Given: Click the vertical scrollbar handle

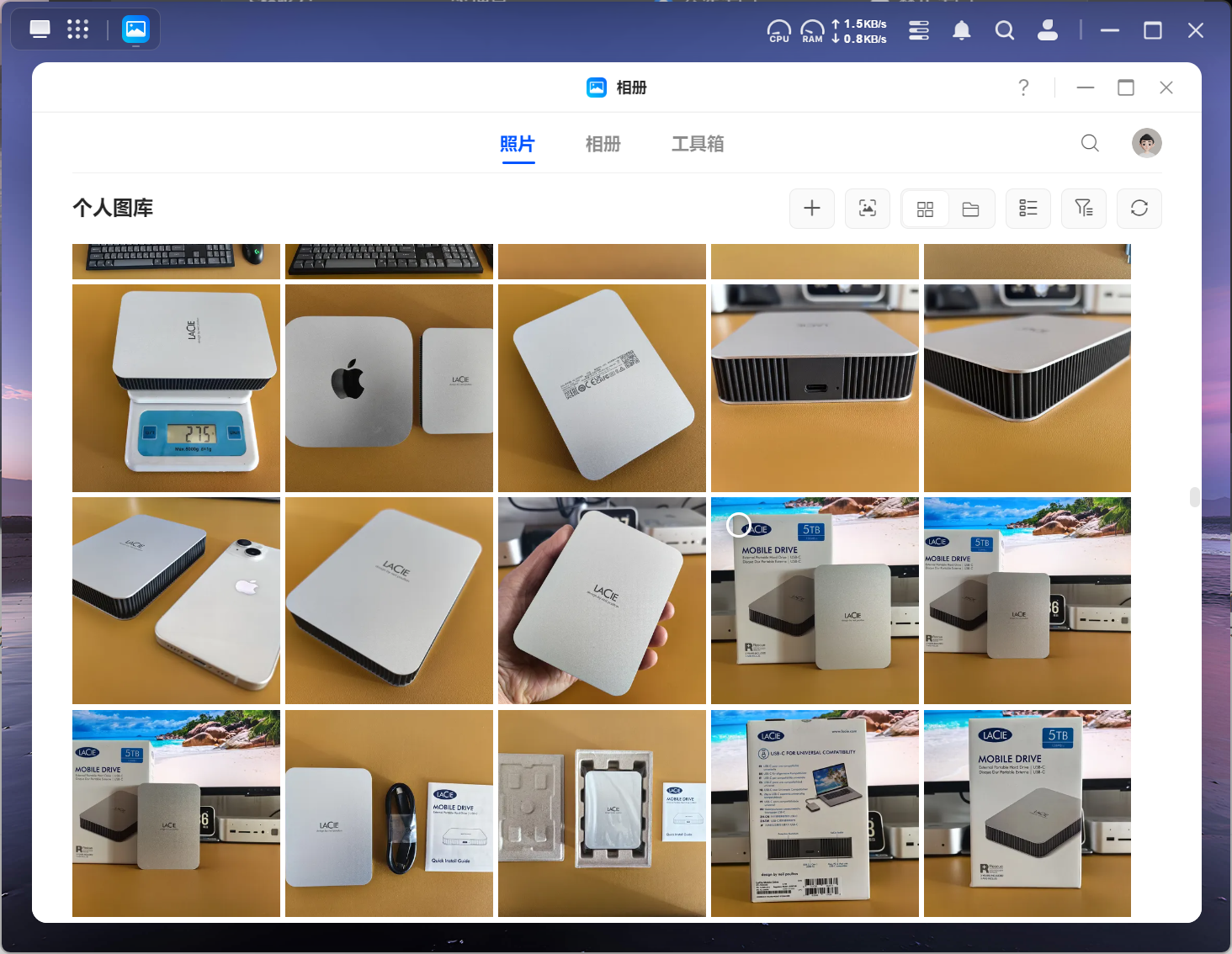Looking at the screenshot, I should pos(1194,497).
